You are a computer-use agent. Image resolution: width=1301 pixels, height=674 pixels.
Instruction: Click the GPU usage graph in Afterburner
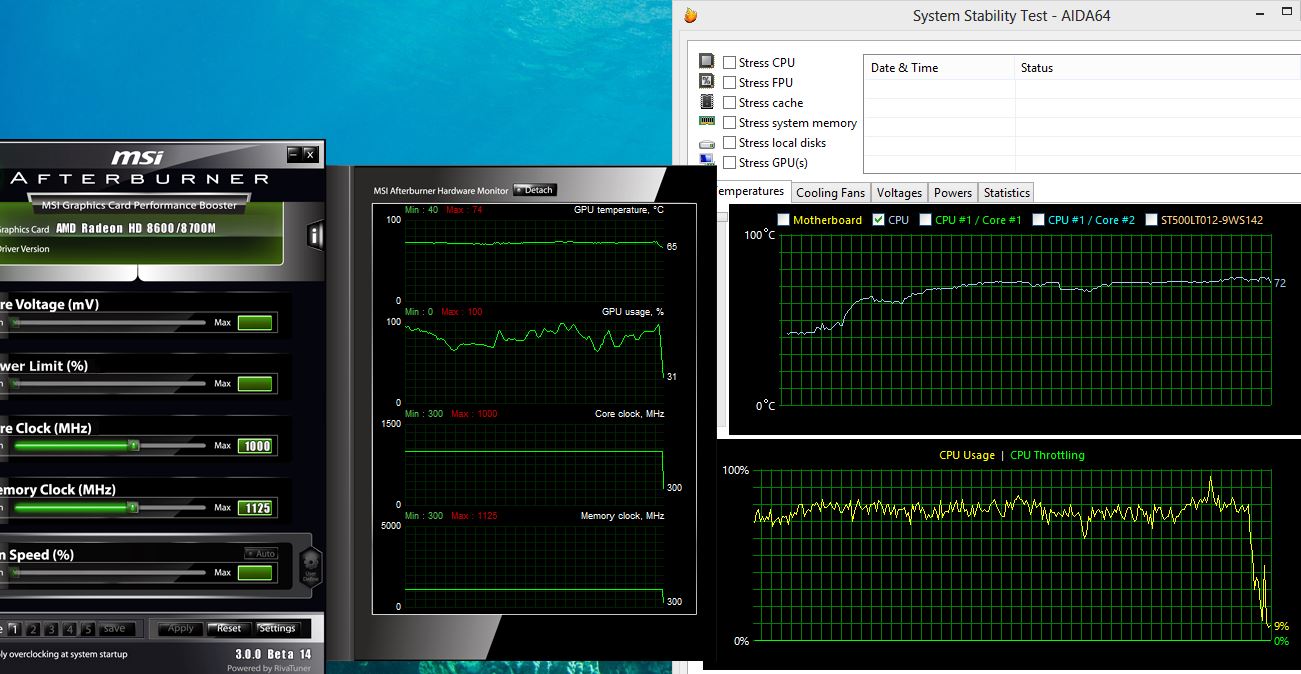tap(534, 361)
